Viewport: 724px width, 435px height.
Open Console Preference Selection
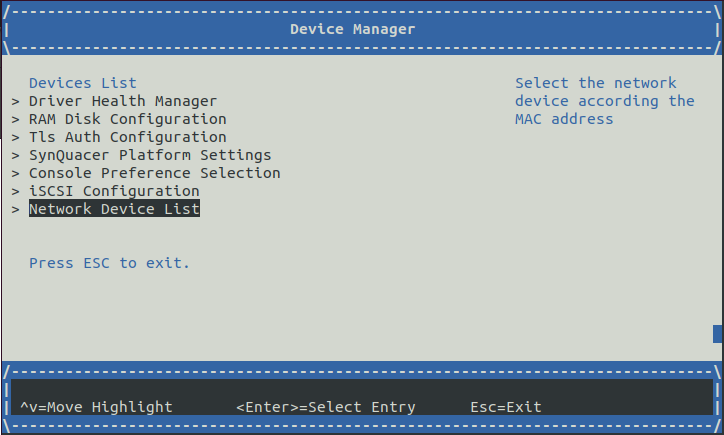(x=155, y=173)
